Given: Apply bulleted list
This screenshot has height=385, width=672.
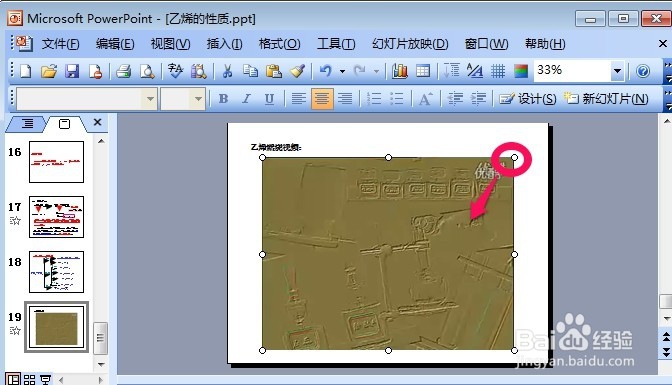Looking at the screenshot, I should [397, 99].
